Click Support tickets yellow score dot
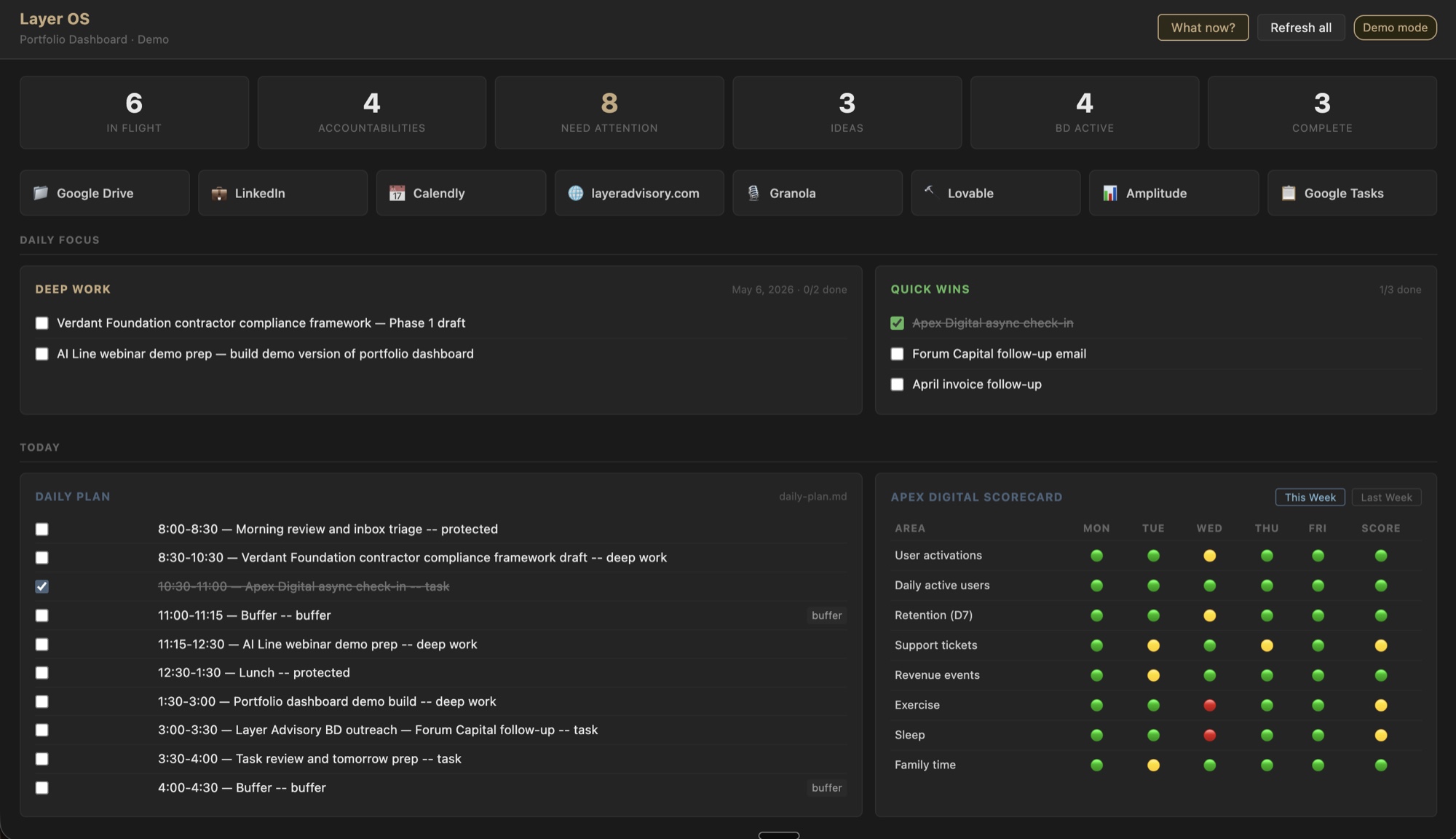1456x839 pixels. point(1380,645)
